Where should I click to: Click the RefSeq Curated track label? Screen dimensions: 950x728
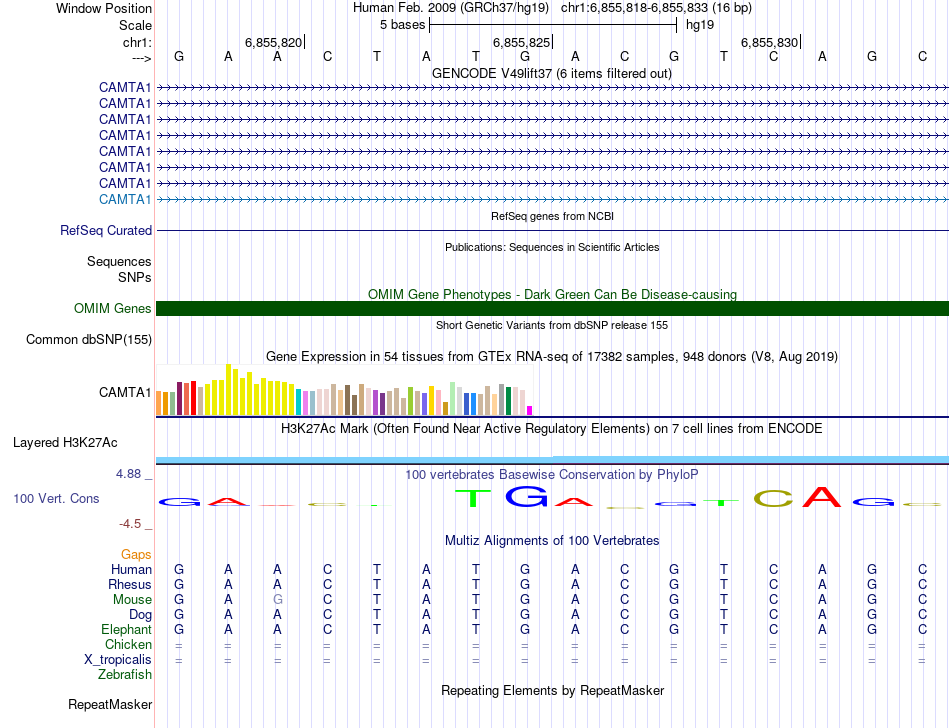106,231
